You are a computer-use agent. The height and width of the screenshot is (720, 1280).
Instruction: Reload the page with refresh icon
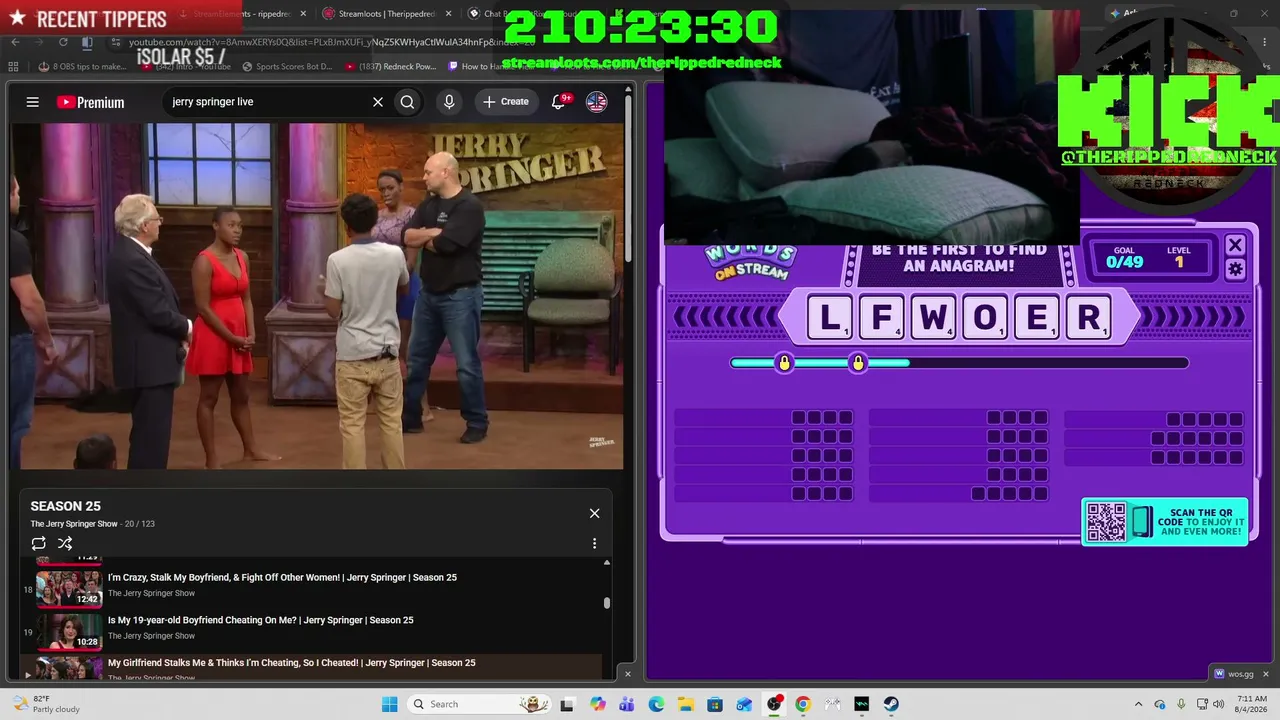pyautogui.click(x=63, y=42)
